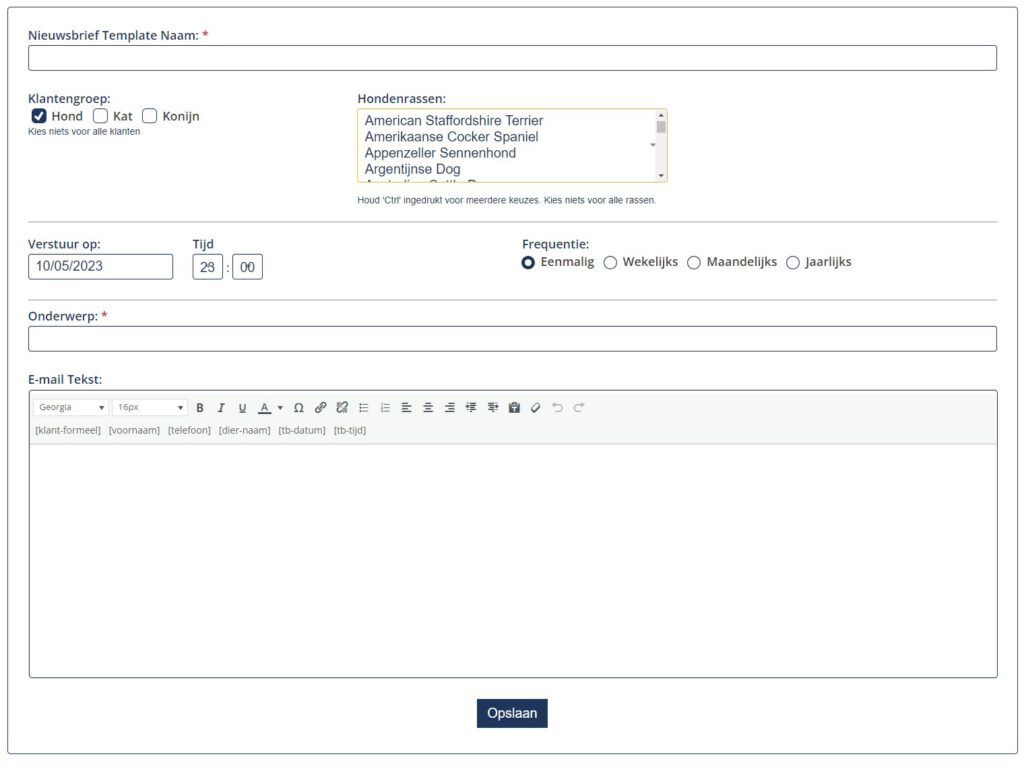This screenshot has width=1024, height=771.
Task: Align text right
Action: pyautogui.click(x=449, y=407)
